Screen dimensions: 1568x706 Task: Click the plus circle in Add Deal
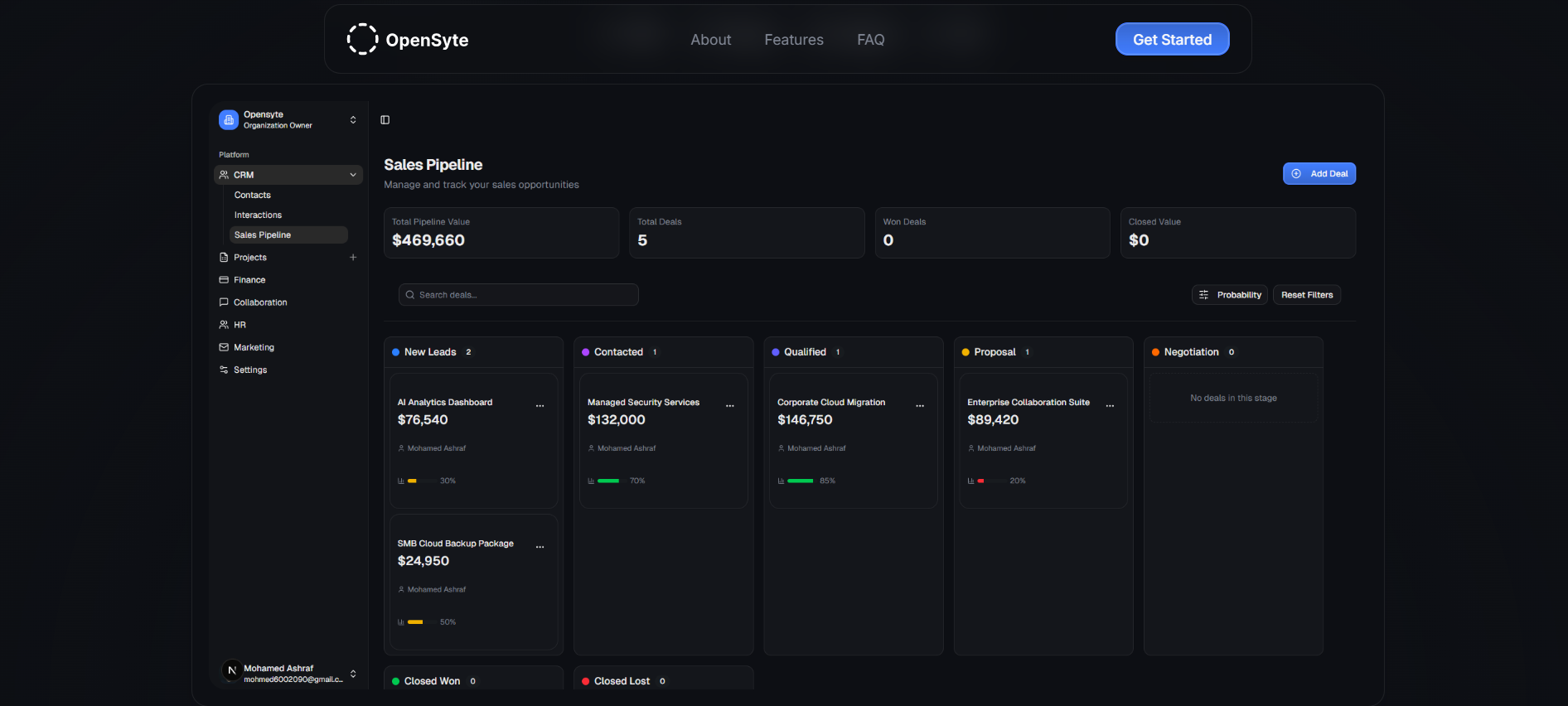[1296, 174]
